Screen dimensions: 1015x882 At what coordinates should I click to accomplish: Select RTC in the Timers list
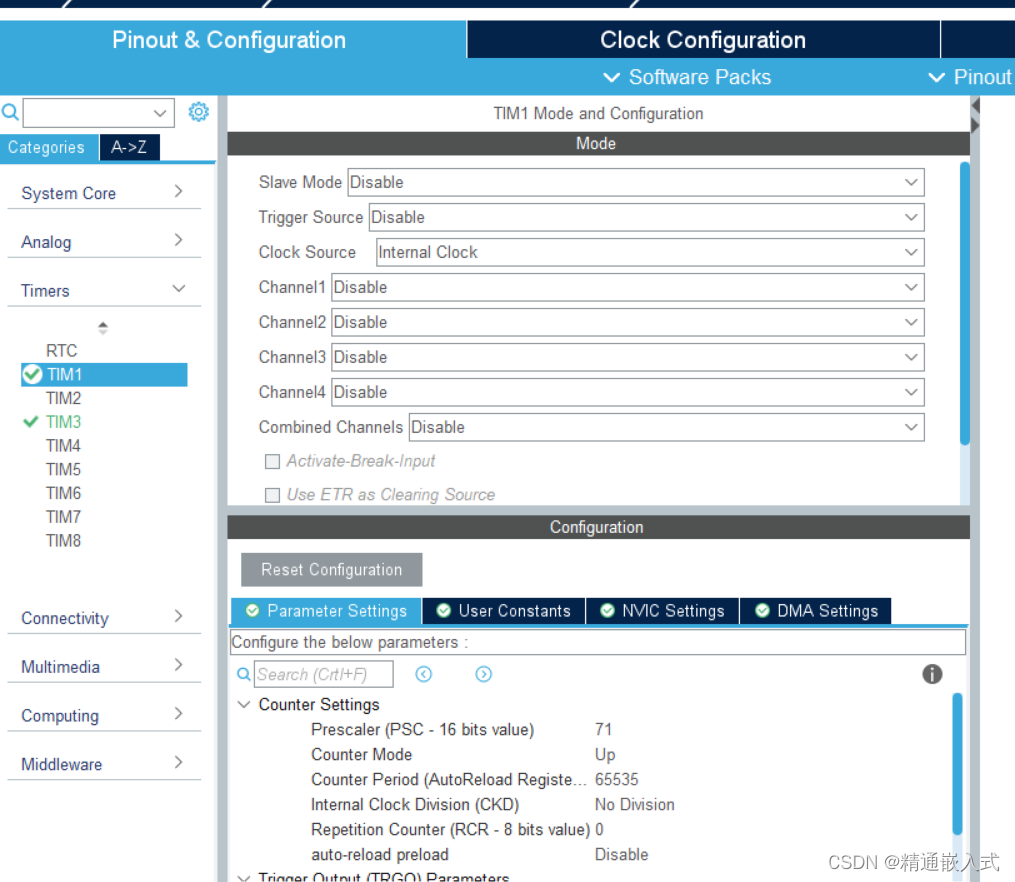tap(61, 351)
